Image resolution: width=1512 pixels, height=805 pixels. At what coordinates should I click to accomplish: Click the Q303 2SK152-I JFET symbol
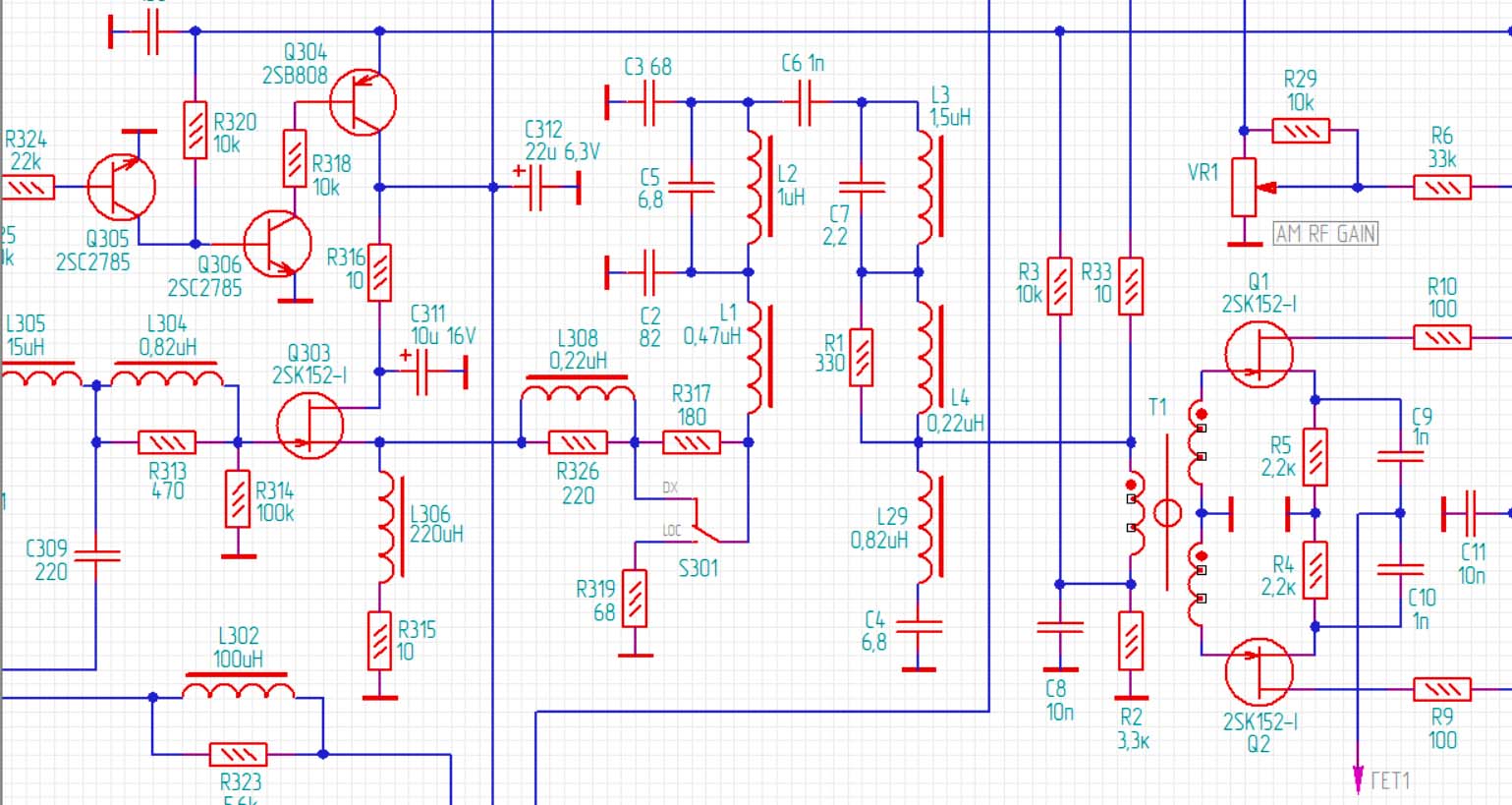pos(310,426)
